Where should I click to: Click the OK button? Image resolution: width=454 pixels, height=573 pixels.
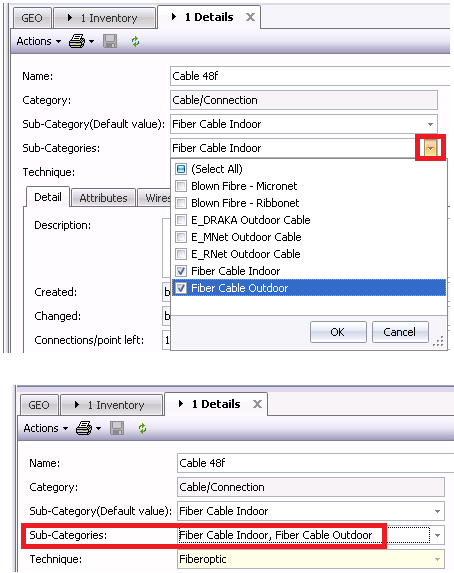pos(338,332)
